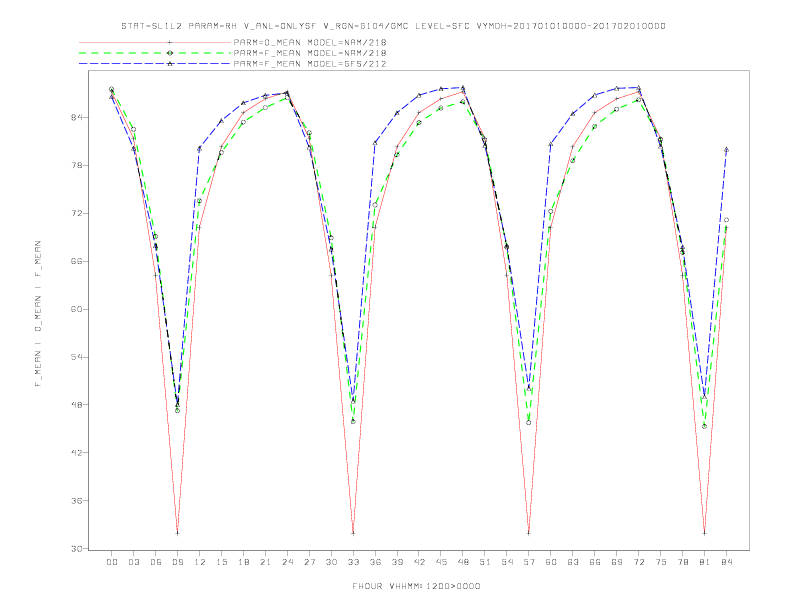Click the chart title beginning STAT=SL1L2
This screenshot has height=612, width=792.
click(393, 26)
